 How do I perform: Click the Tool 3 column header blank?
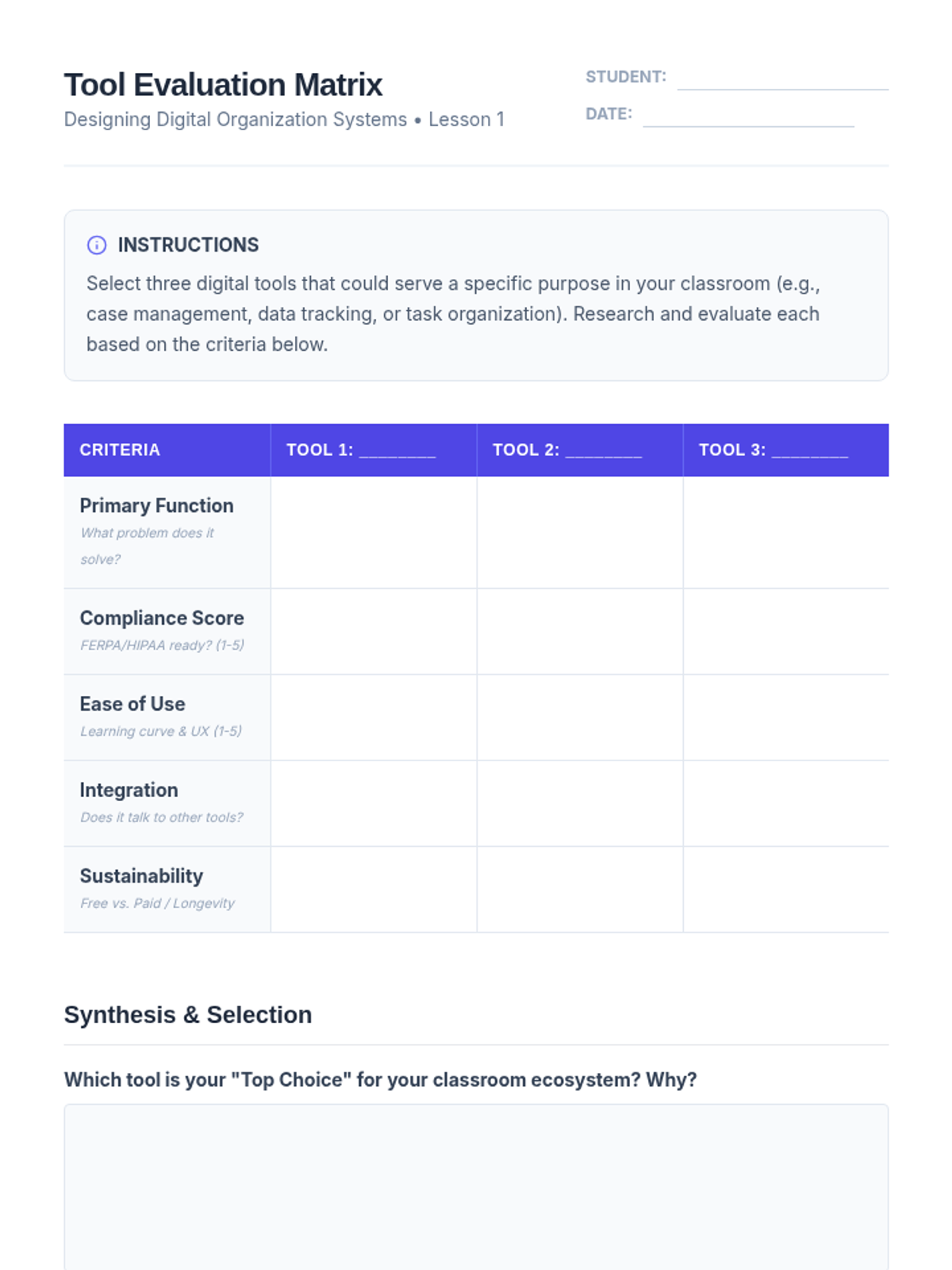(x=810, y=451)
